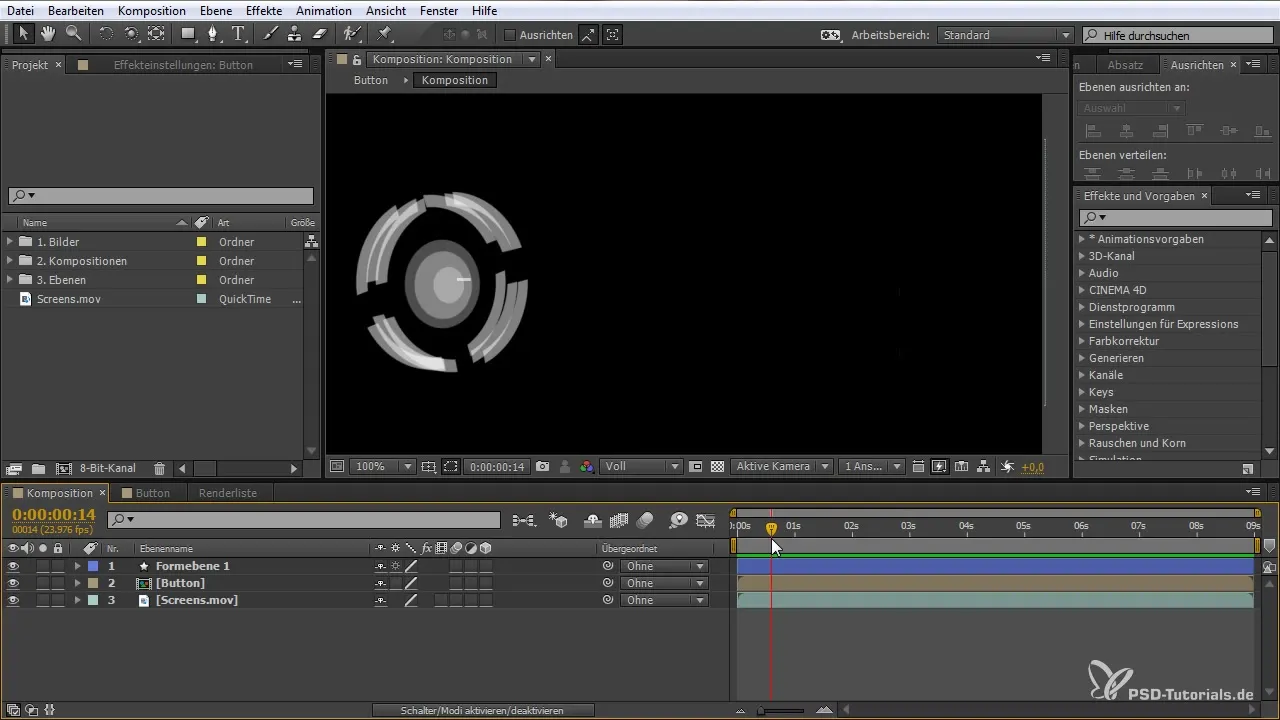The image size is (1280, 720).
Task: Click the blue label swatch of Formebene 1
Action: [93, 566]
